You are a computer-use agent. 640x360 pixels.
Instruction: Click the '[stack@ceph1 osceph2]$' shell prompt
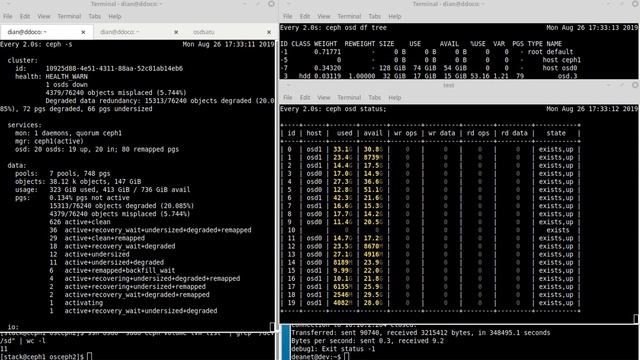[x=42, y=357]
